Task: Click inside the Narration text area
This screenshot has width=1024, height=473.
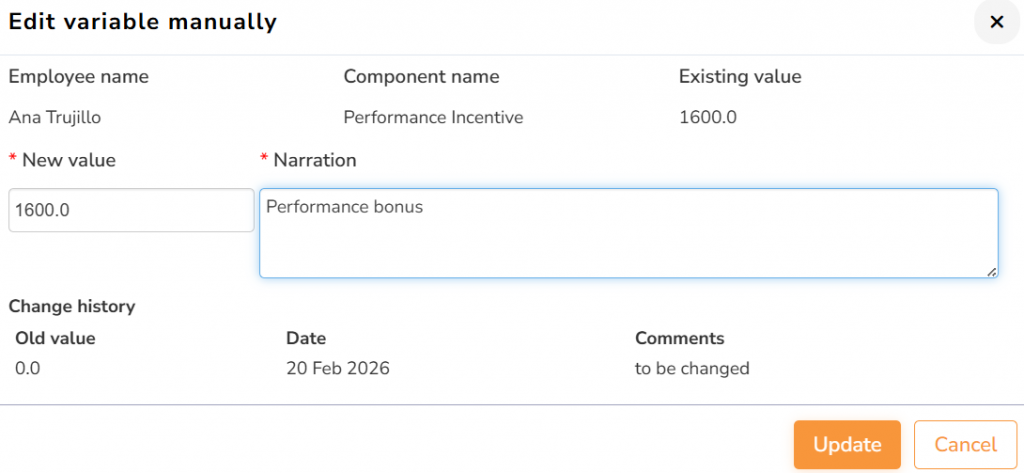Action: click(x=628, y=233)
